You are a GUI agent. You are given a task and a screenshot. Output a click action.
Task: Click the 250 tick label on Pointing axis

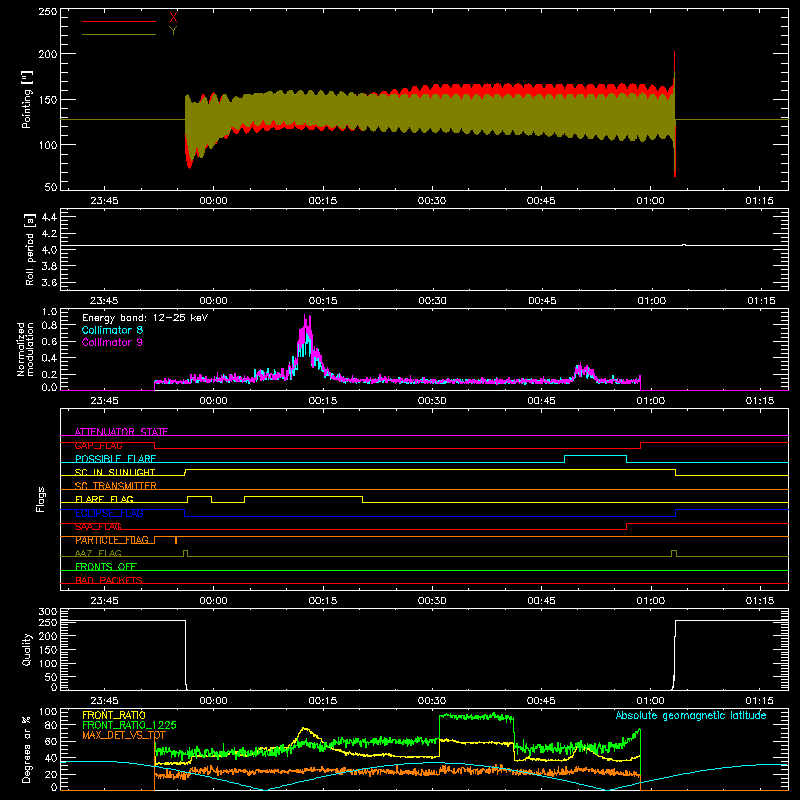(47, 11)
